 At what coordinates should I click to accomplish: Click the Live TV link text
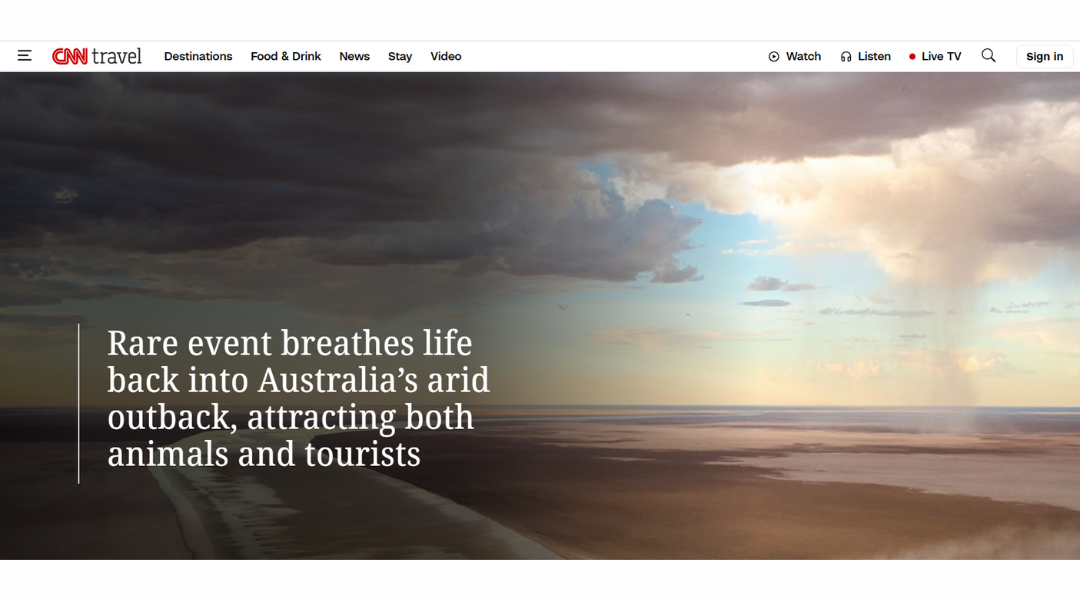[941, 56]
